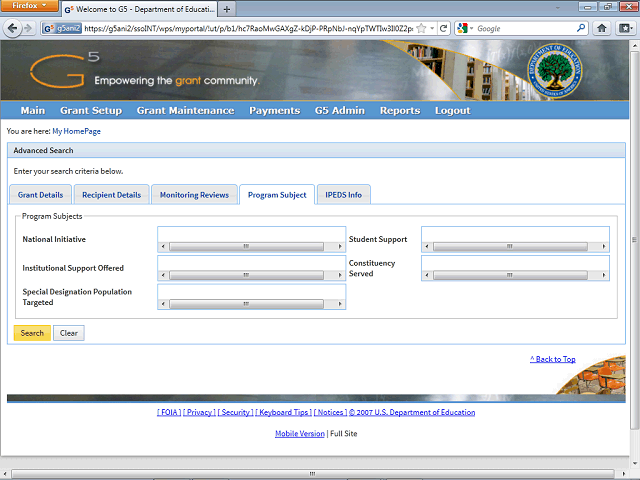Click the G5 logo in banner
Image resolution: width=640 pixels, height=480 pixels.
65,70
